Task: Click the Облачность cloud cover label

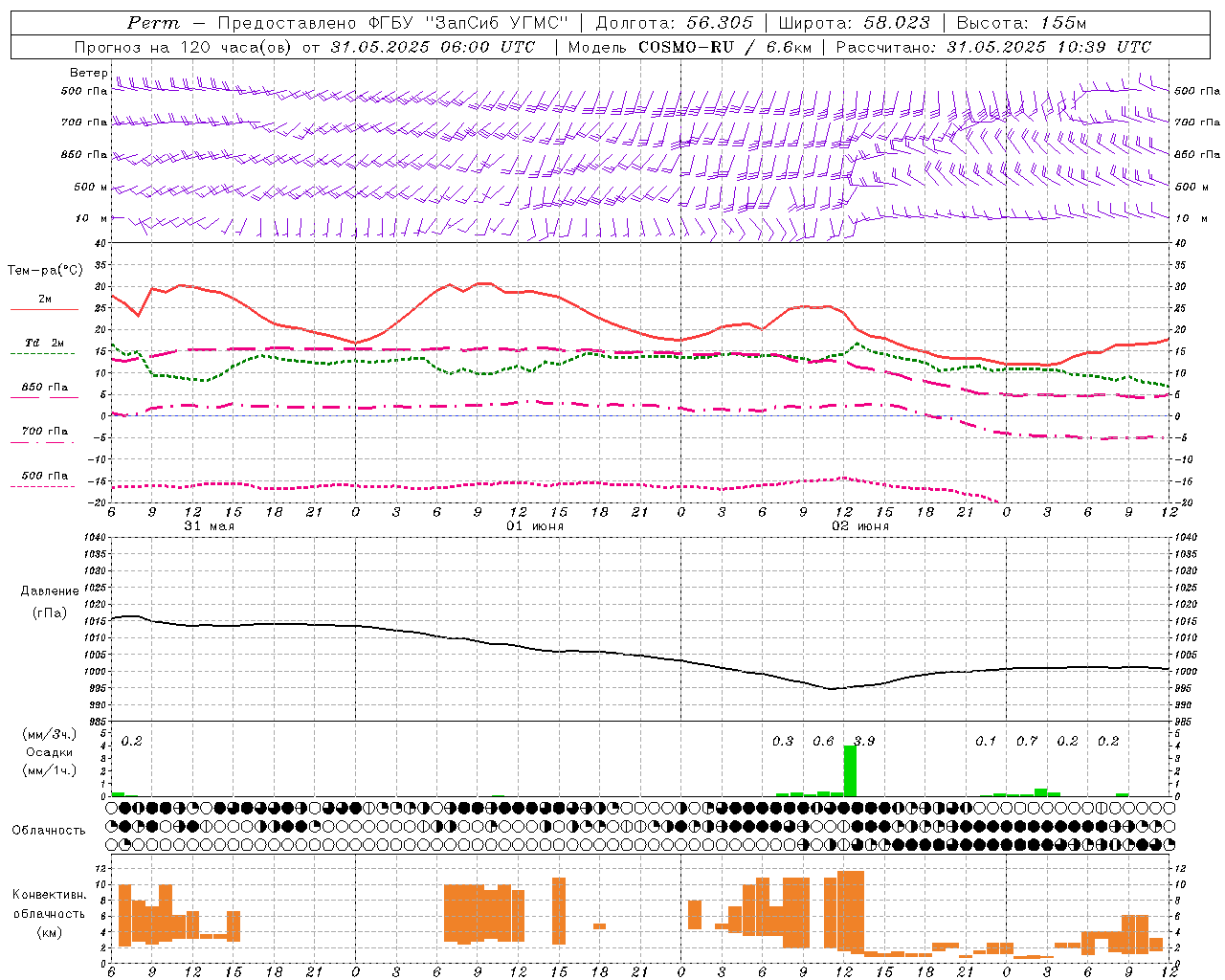Action: click(49, 830)
